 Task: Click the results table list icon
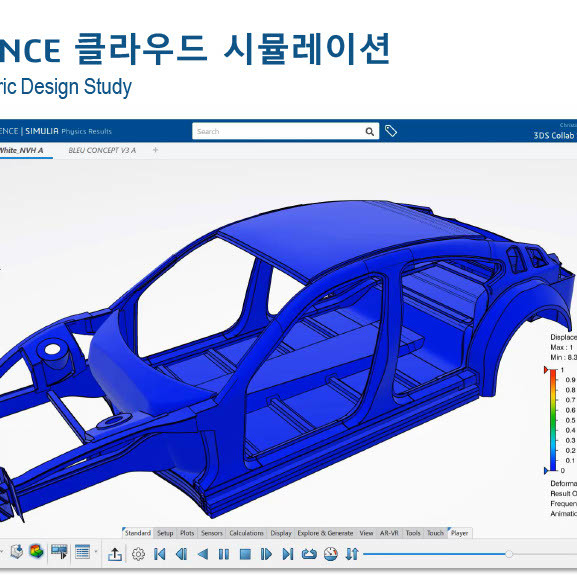point(82,552)
